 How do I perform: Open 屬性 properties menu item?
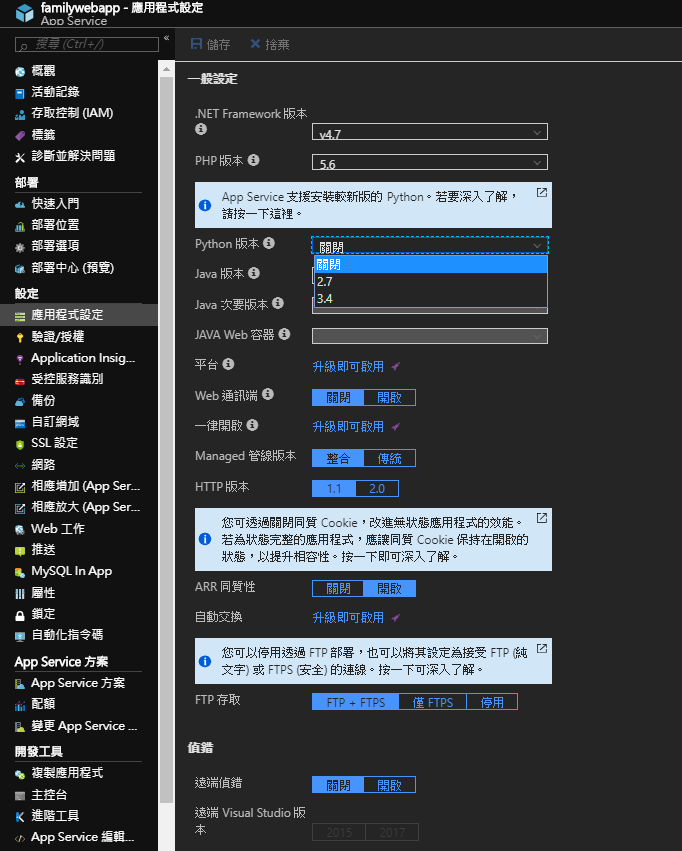[x=79, y=593]
